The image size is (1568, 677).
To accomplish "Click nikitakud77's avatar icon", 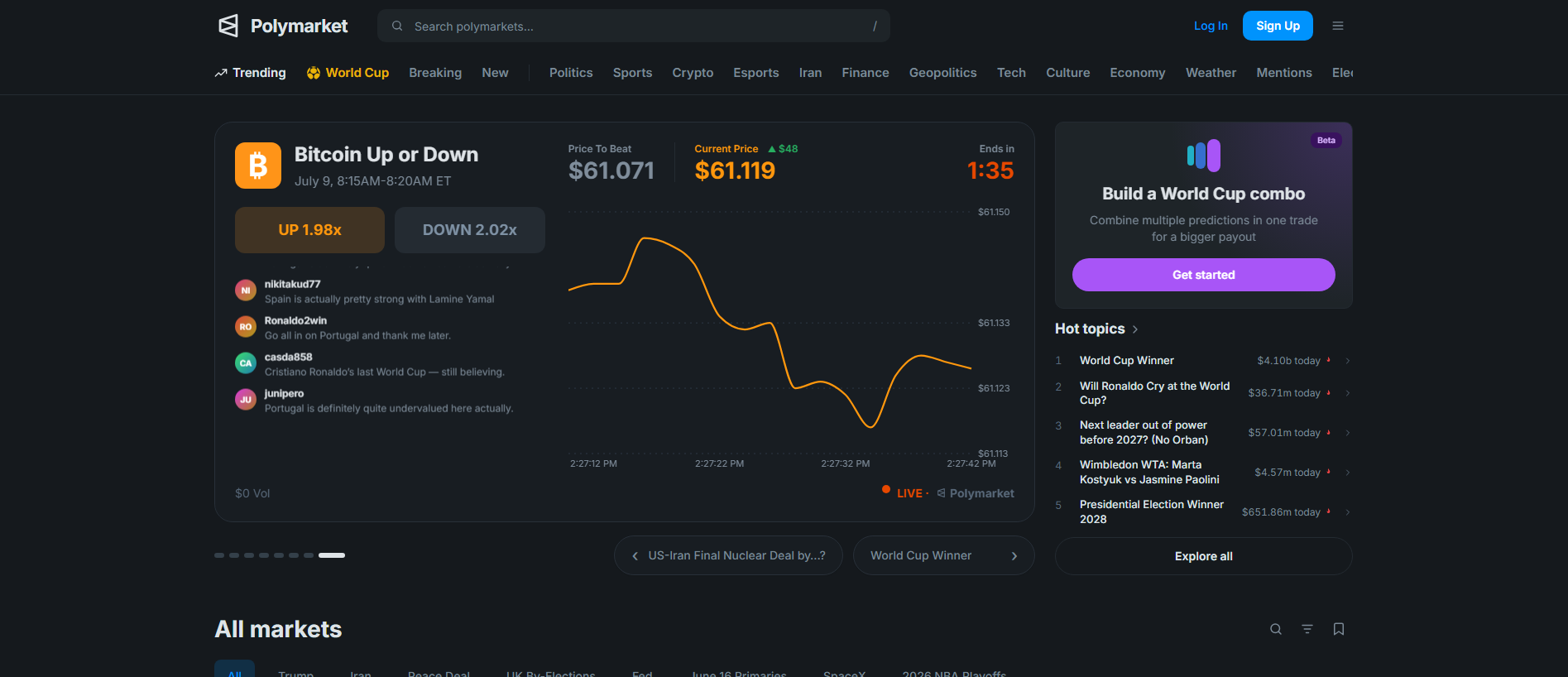I will pyautogui.click(x=246, y=290).
